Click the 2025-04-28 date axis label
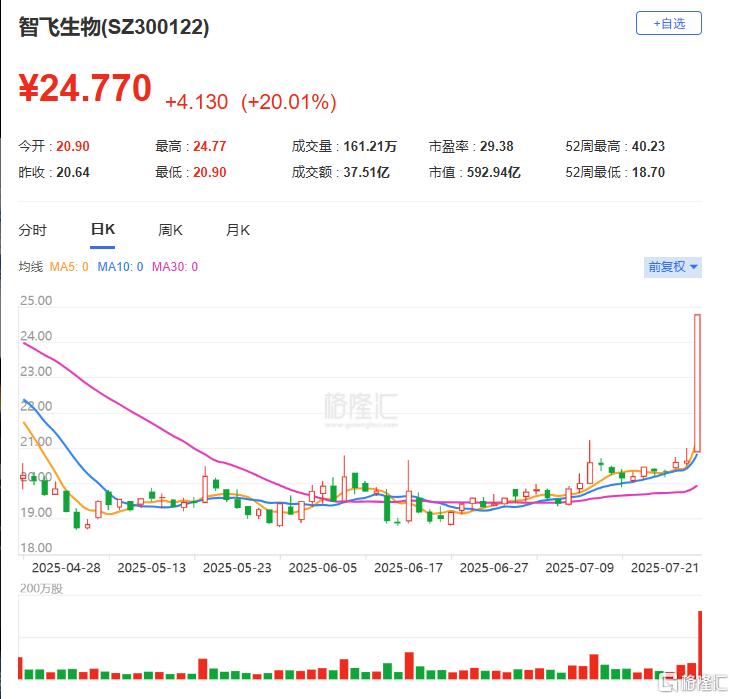This screenshot has width=734, height=699. [66, 568]
